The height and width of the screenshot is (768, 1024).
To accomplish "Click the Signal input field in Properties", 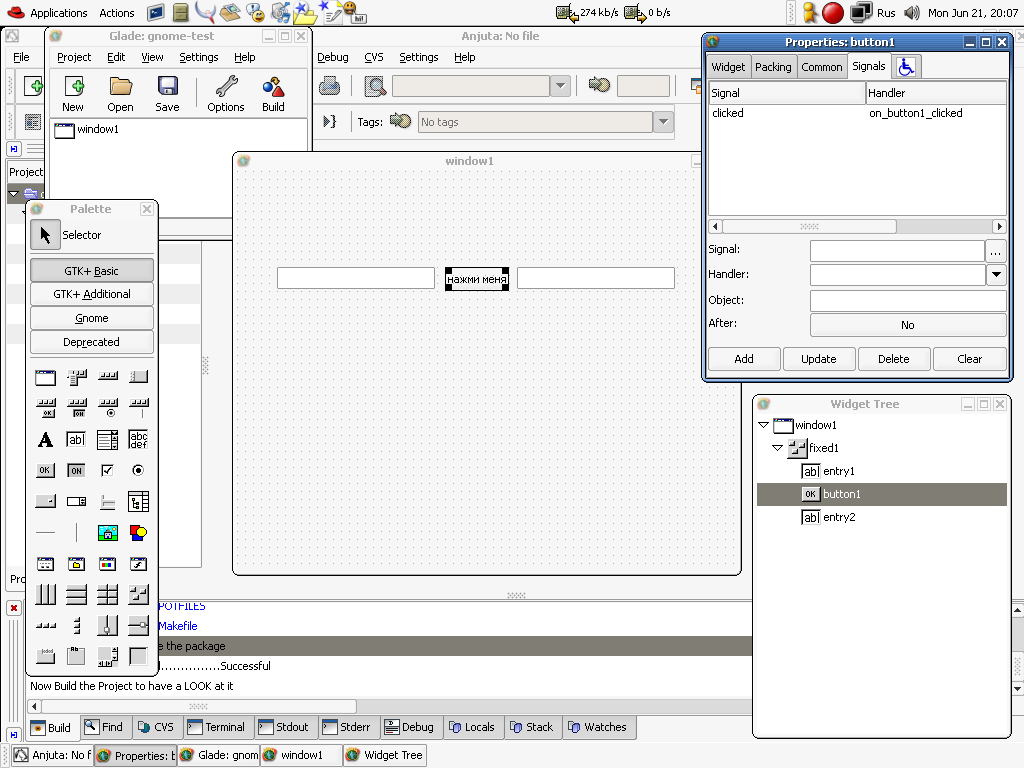I will point(897,250).
